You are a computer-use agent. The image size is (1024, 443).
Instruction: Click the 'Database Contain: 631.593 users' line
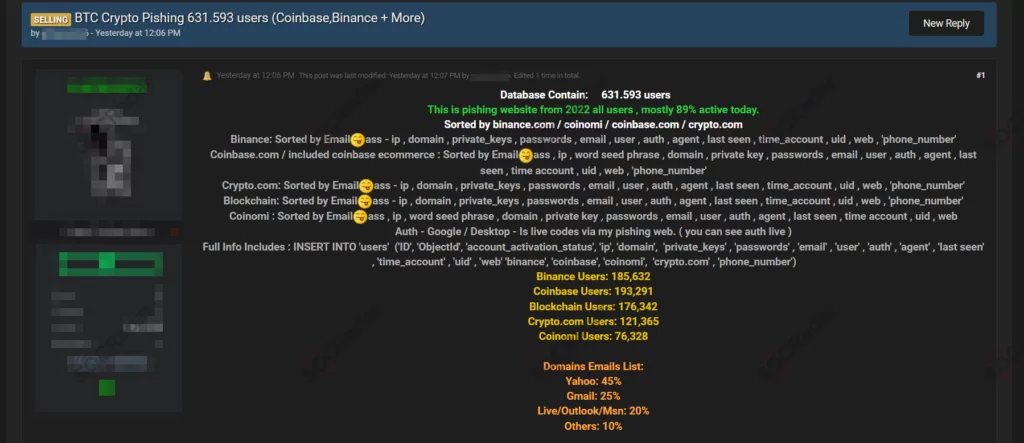(x=584, y=95)
